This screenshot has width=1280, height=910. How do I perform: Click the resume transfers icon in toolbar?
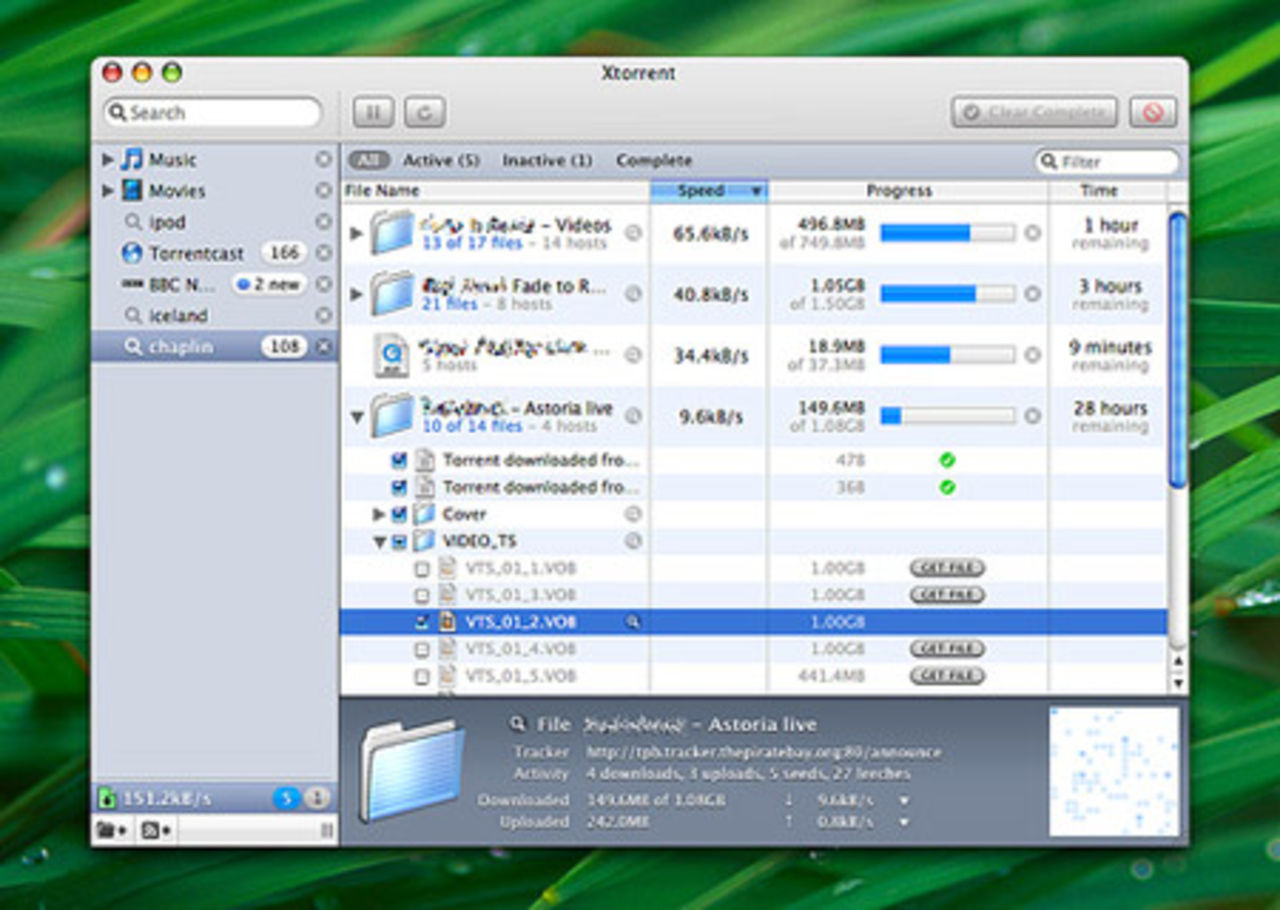pyautogui.click(x=425, y=112)
